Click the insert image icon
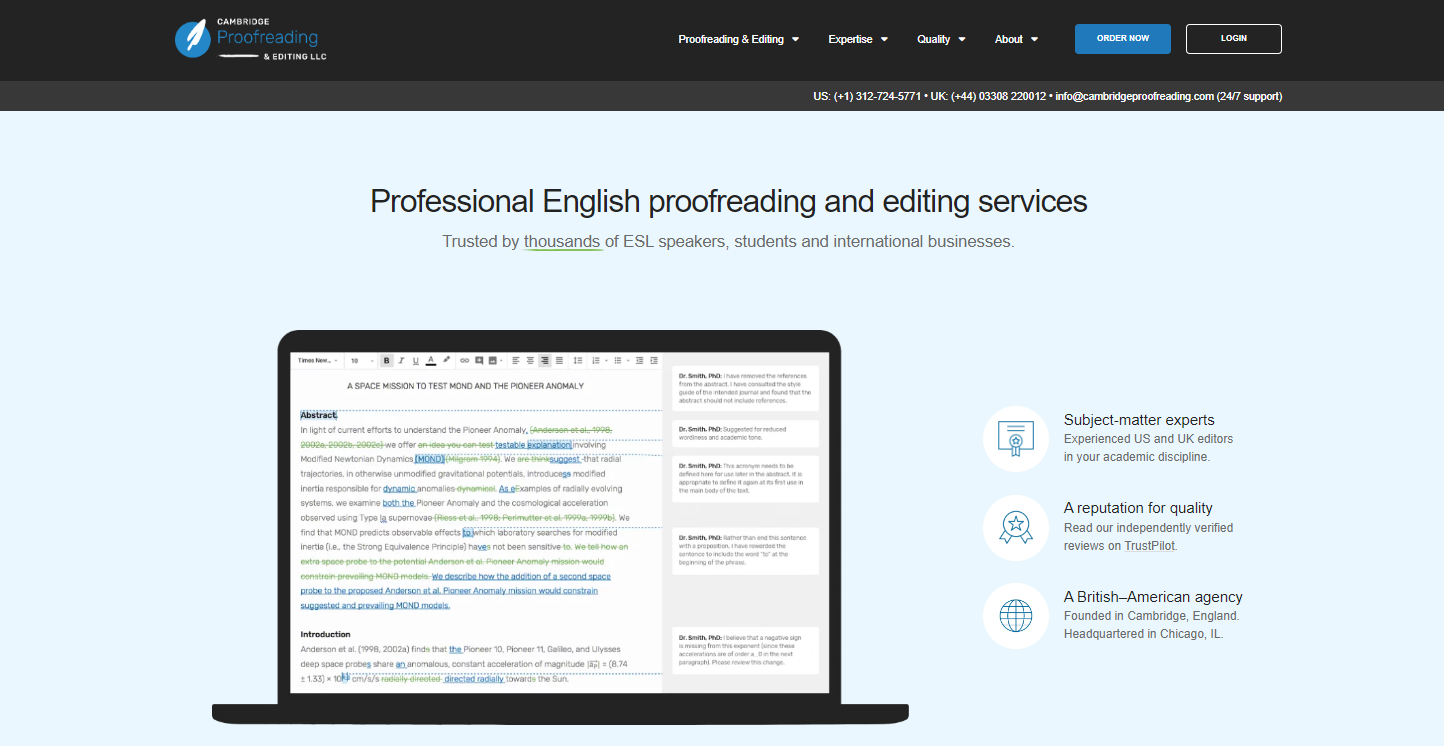This screenshot has width=1444, height=746. [x=494, y=360]
